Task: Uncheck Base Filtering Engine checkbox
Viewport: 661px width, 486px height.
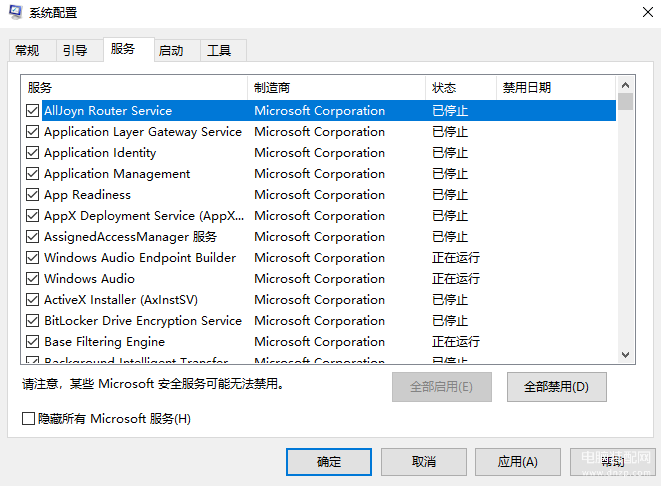Action: (x=32, y=341)
